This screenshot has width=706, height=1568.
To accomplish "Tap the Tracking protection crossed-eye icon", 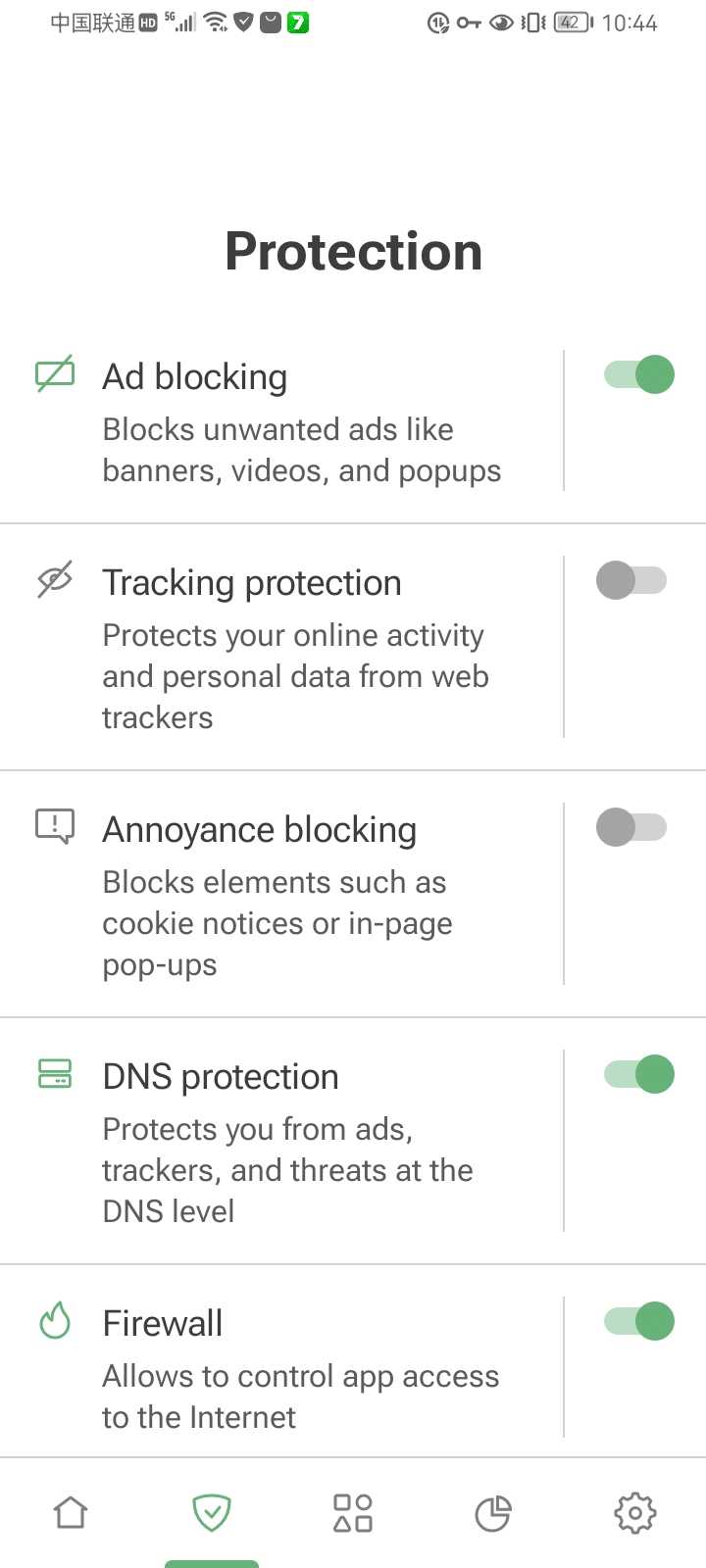I will (55, 579).
